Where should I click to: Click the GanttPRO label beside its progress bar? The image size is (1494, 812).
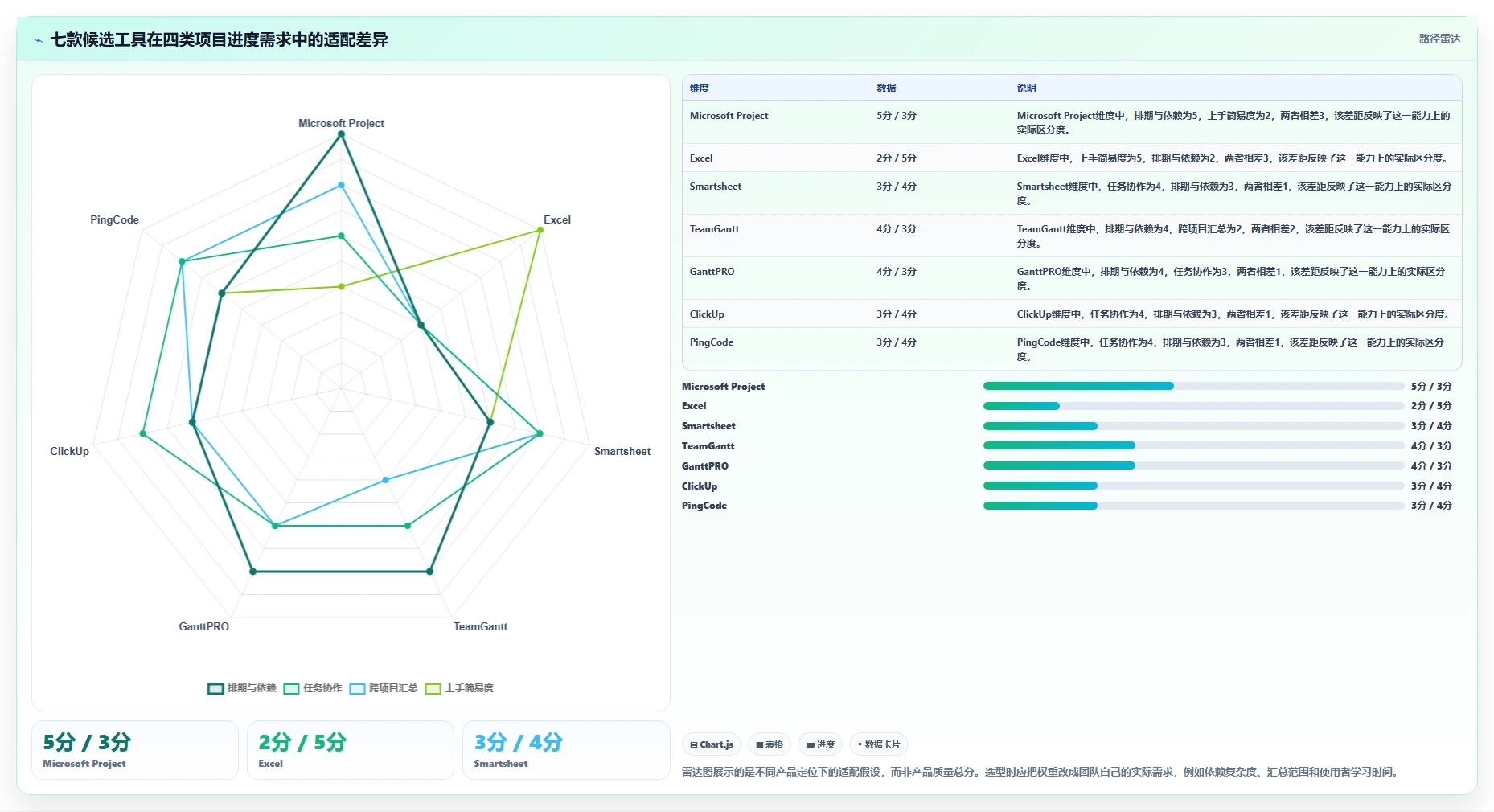click(x=705, y=466)
